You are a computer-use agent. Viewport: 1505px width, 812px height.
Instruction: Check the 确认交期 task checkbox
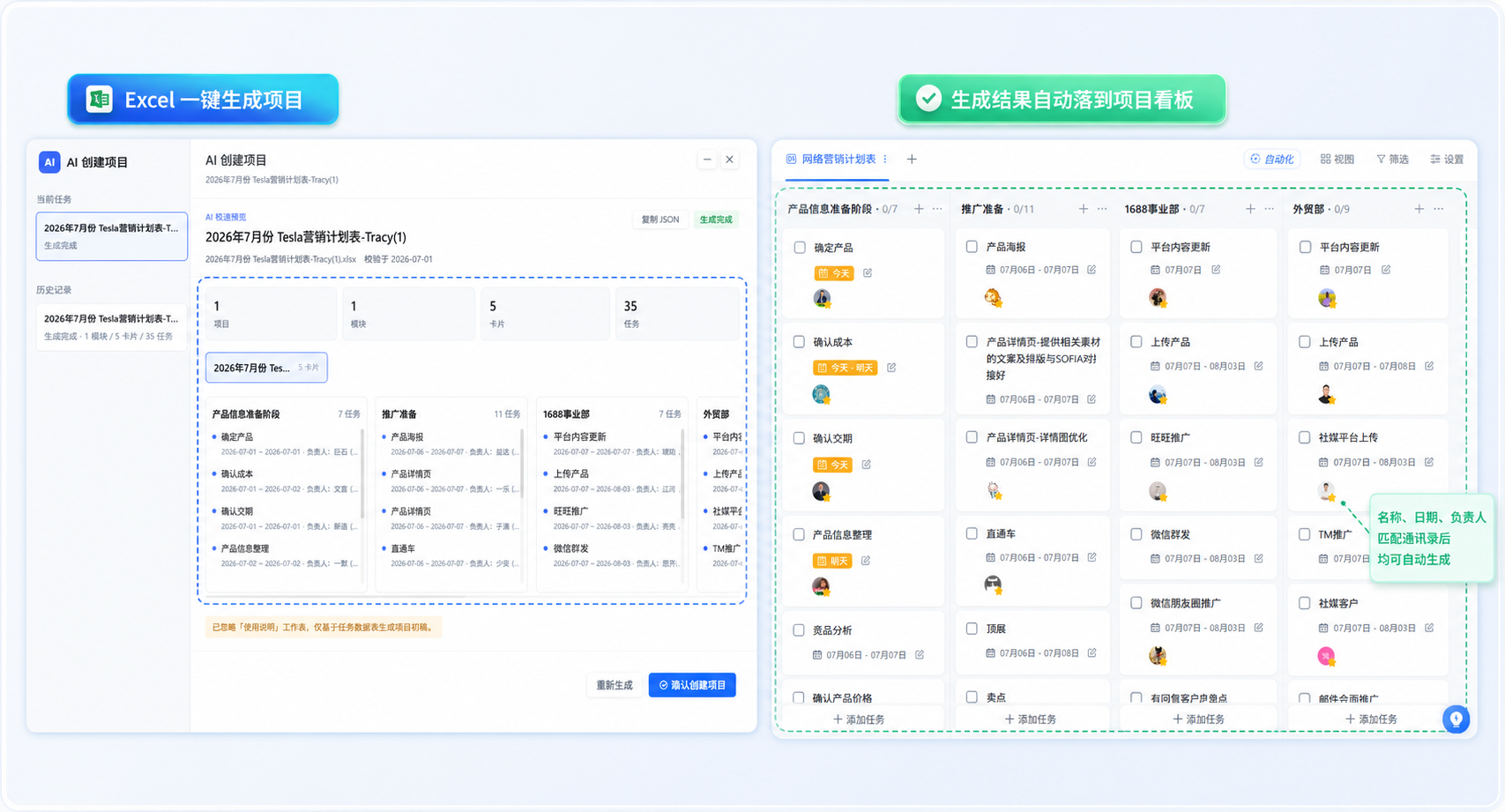[799, 438]
